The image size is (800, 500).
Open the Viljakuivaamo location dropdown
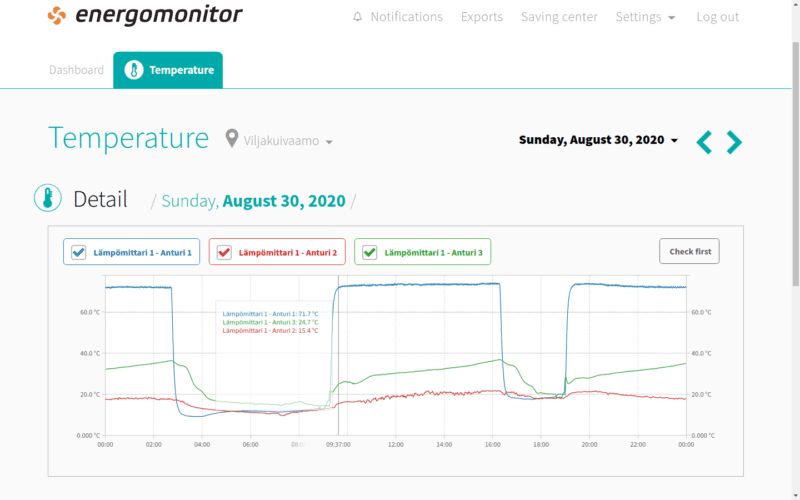pyautogui.click(x=288, y=141)
